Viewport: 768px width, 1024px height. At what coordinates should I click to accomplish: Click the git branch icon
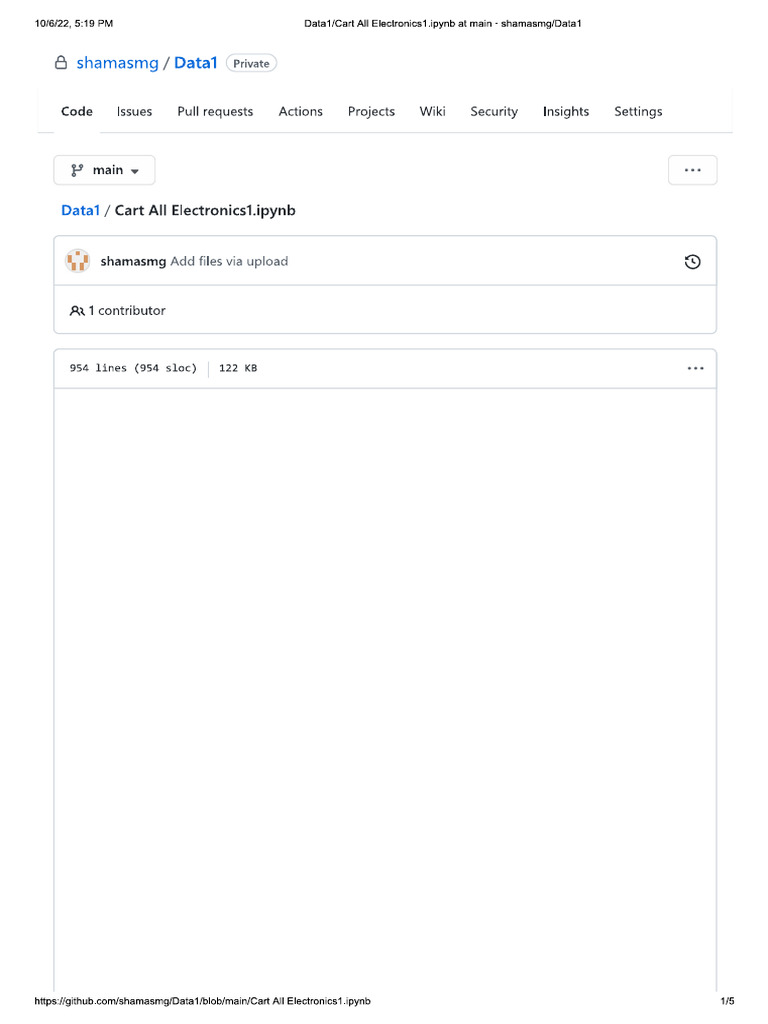click(77, 170)
